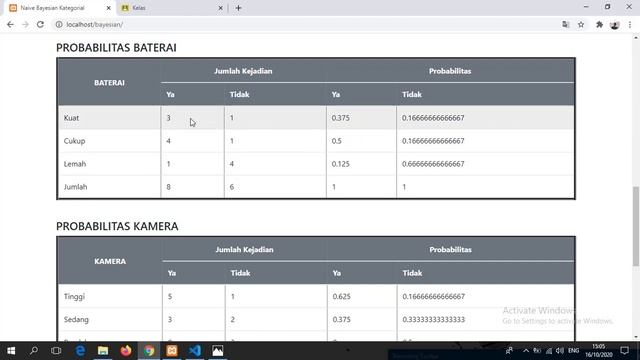The height and width of the screenshot is (360, 640).
Task: Go back to the previous page
Action: pos(10,24)
